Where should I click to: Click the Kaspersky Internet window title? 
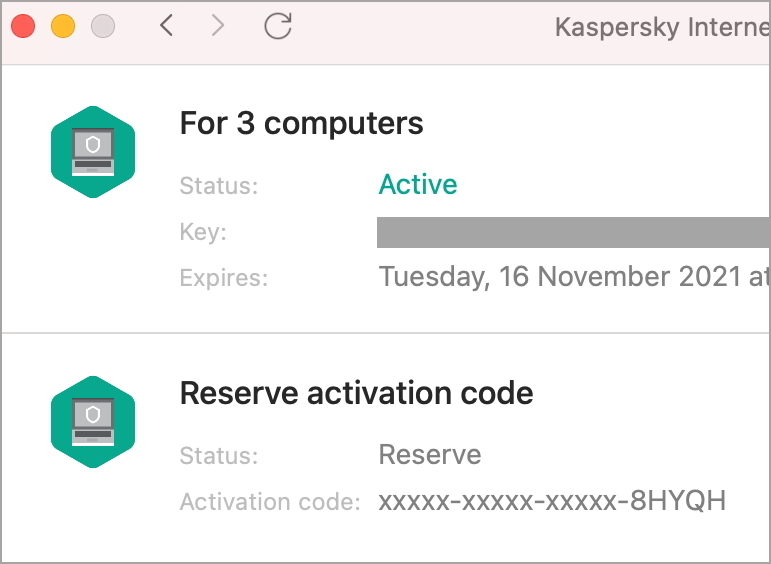(662, 27)
